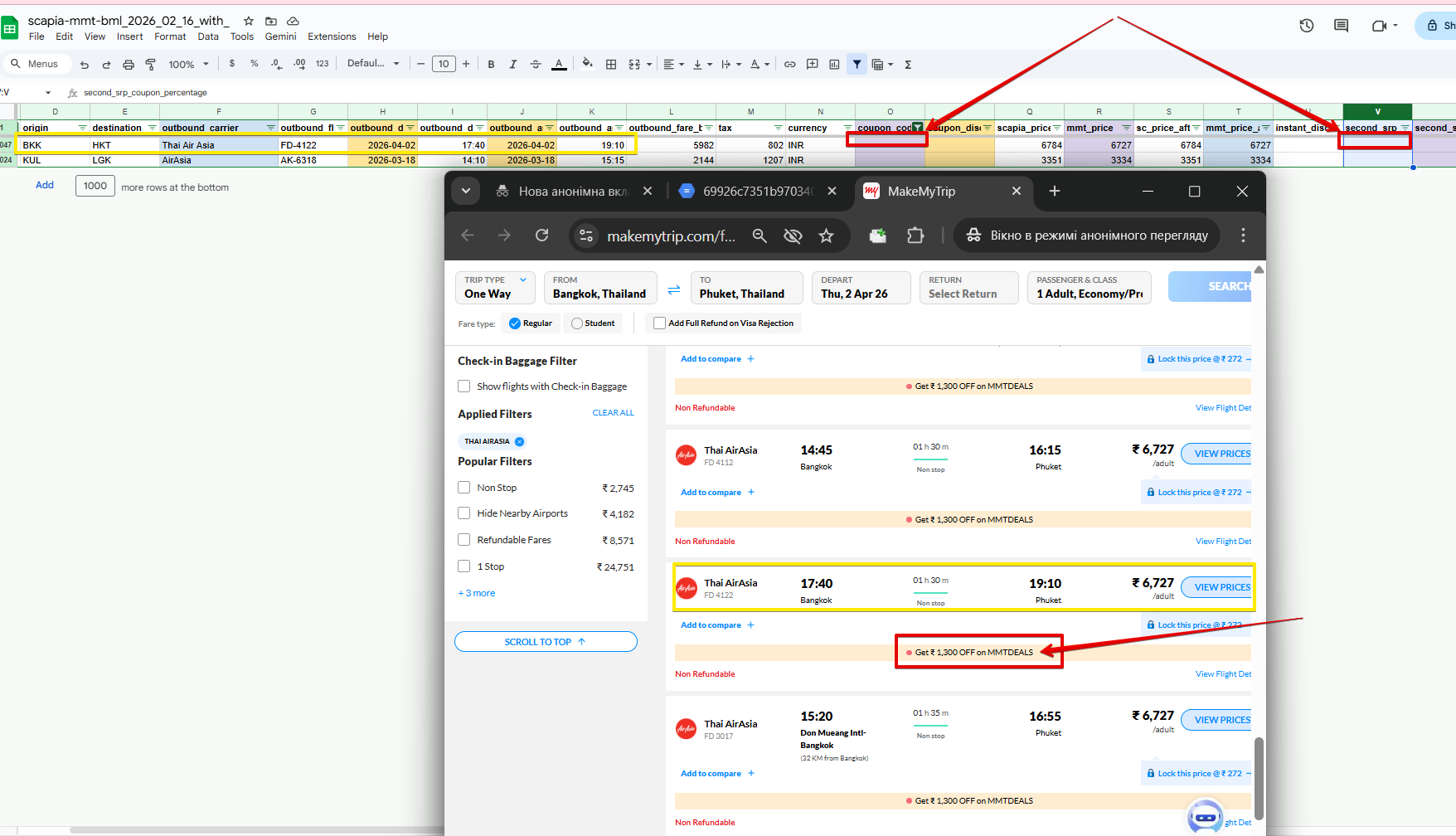This screenshot has height=836, width=1456.
Task: Select the Student fare type
Action: (x=577, y=323)
